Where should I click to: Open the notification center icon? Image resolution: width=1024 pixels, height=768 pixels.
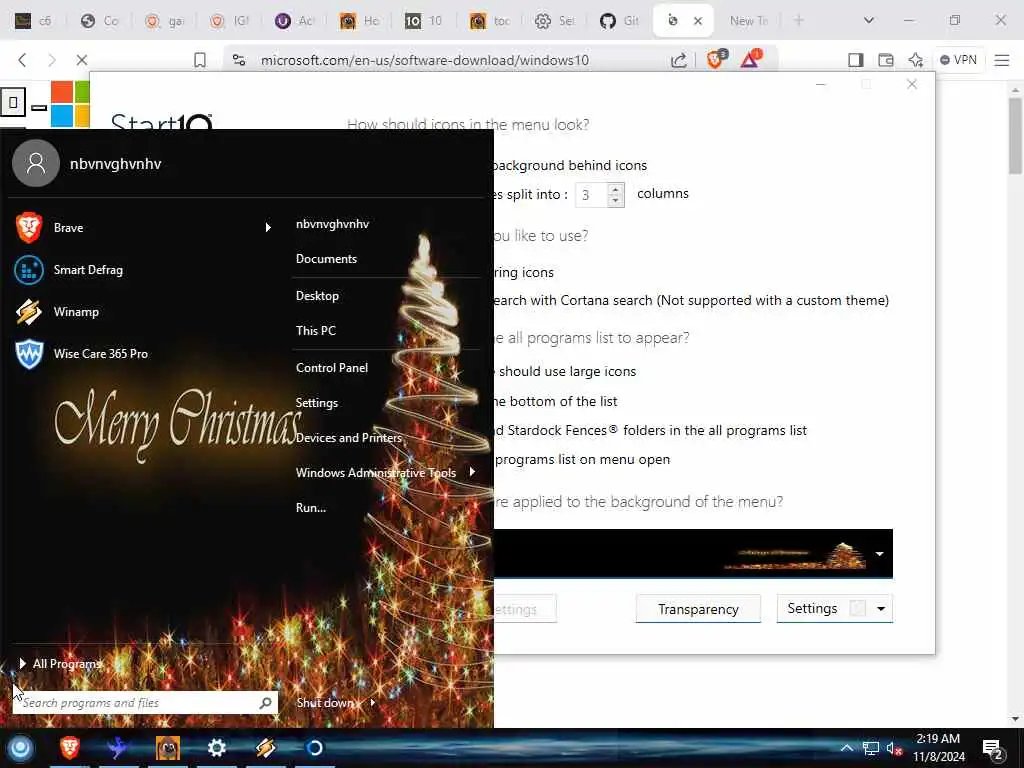(x=992, y=749)
